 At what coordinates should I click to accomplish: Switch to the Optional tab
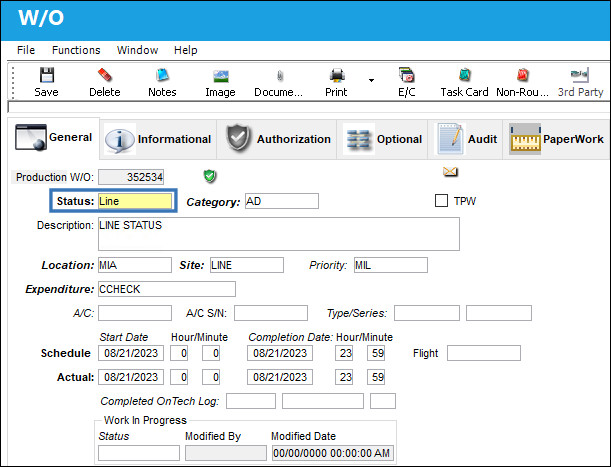click(x=382, y=139)
